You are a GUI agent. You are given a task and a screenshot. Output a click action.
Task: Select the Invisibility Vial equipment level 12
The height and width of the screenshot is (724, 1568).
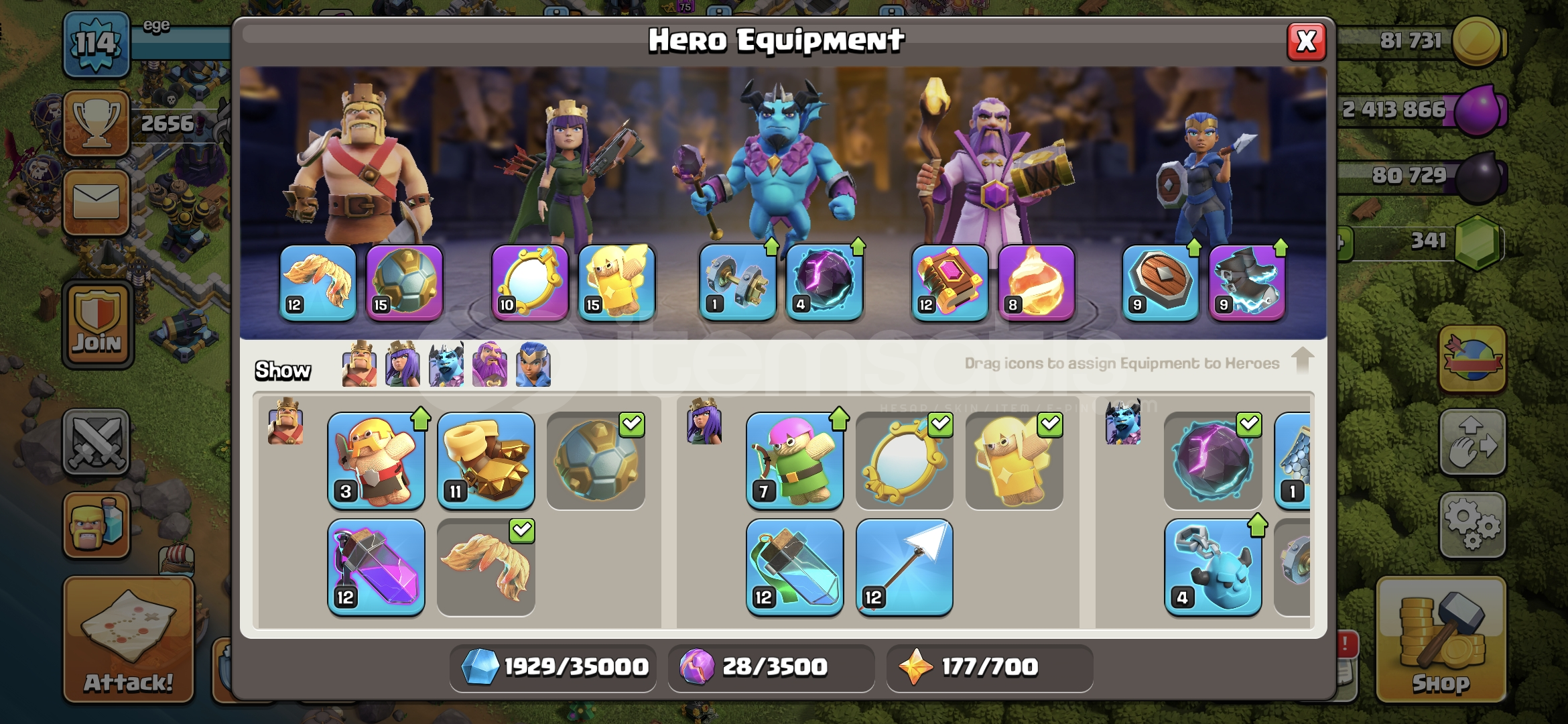pos(795,567)
